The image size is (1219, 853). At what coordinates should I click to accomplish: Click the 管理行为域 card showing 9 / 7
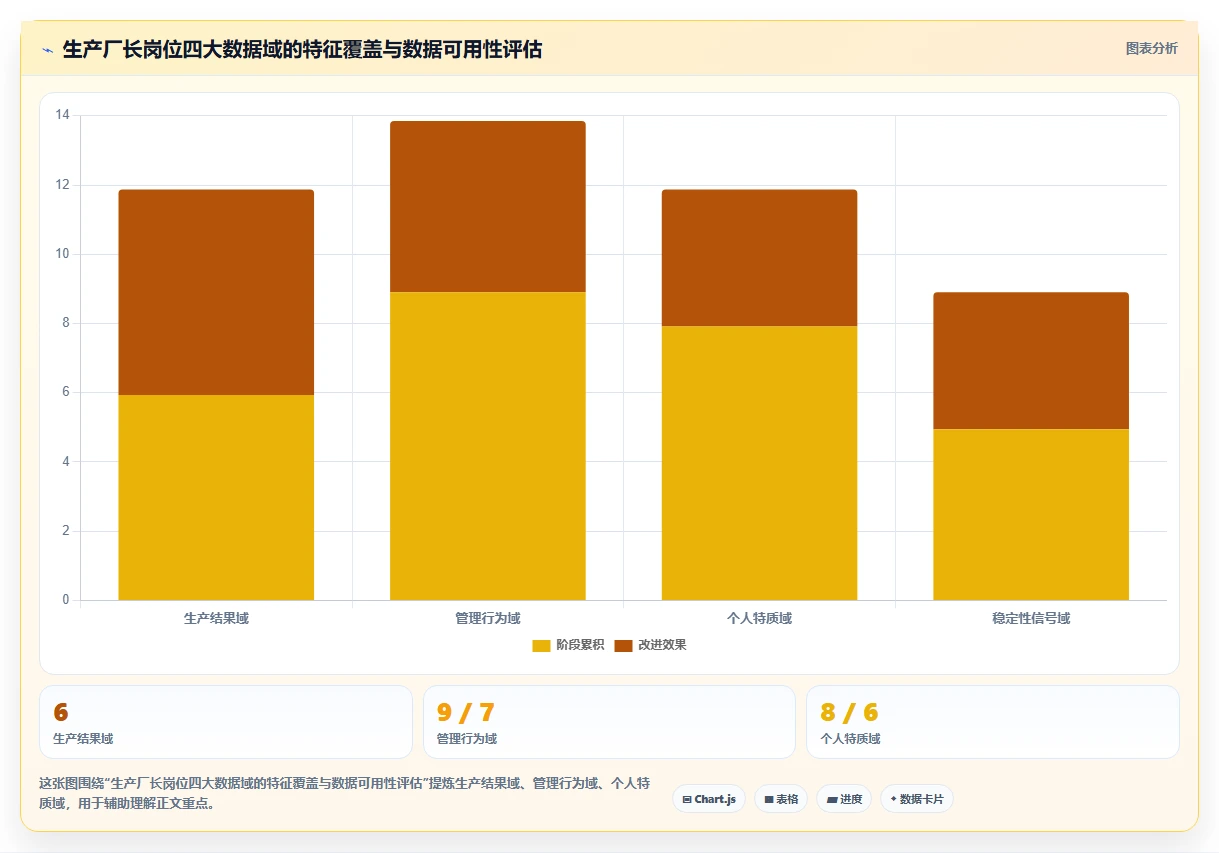tap(609, 722)
